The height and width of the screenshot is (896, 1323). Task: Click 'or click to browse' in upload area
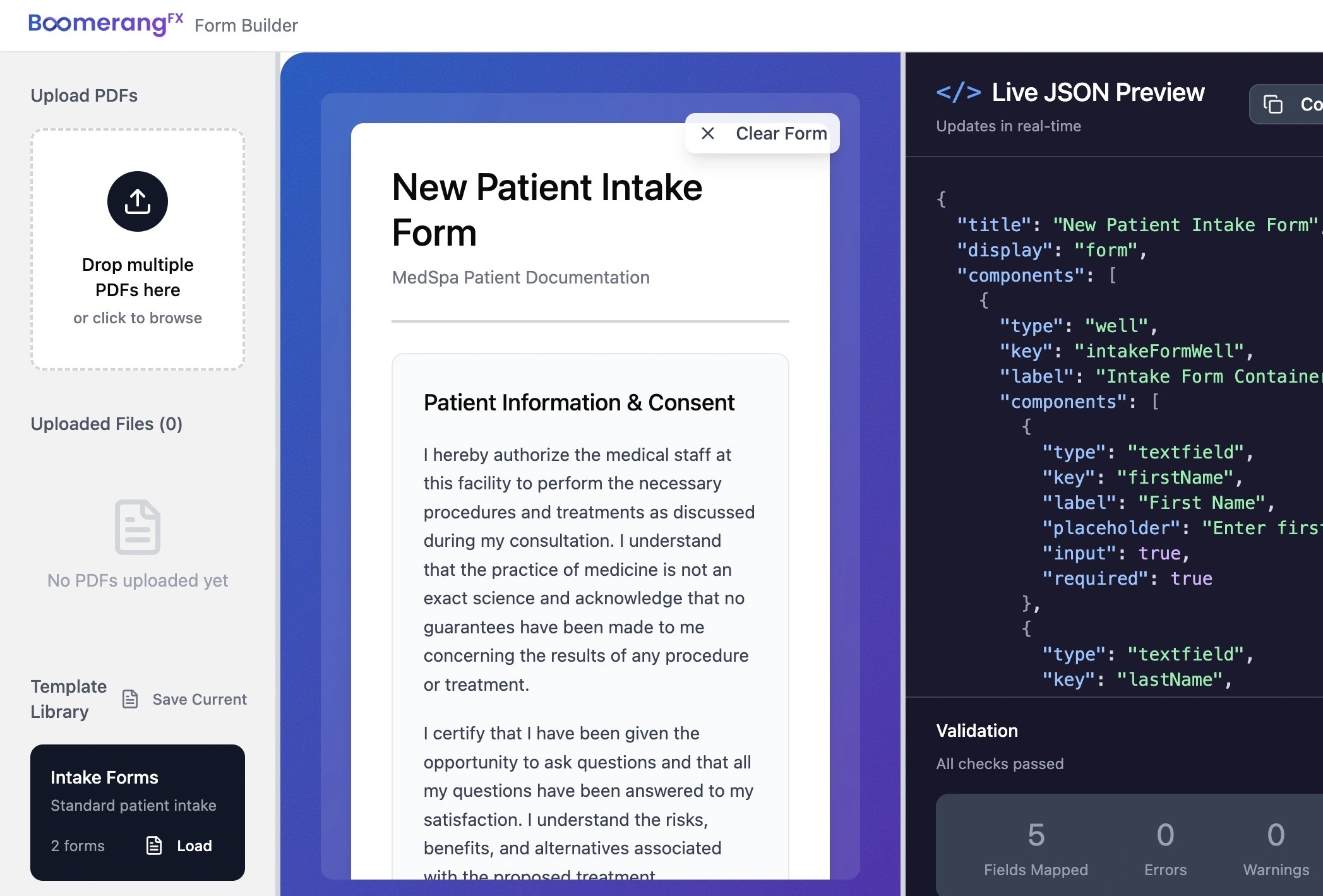[138, 318]
